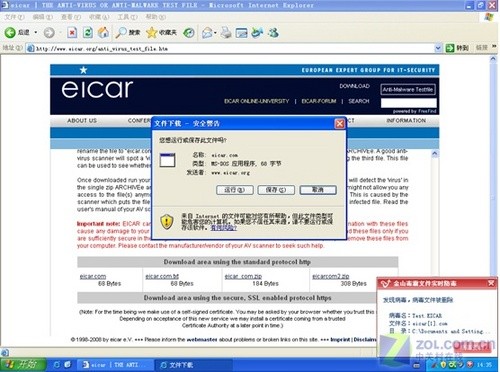The width and height of the screenshot is (500, 372).
Task: Close the 文件下载 security warning dialog
Action: tap(339, 124)
